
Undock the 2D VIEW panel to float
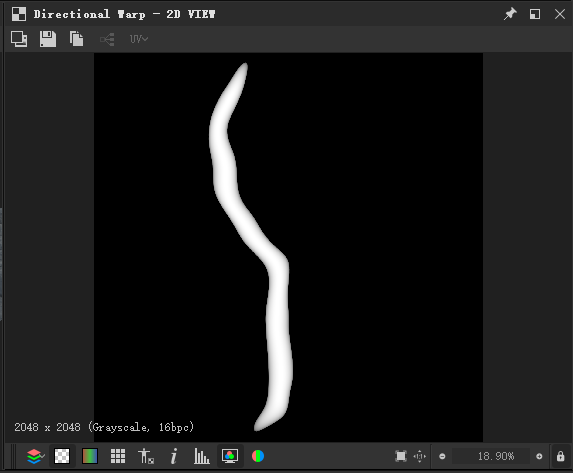pos(535,14)
